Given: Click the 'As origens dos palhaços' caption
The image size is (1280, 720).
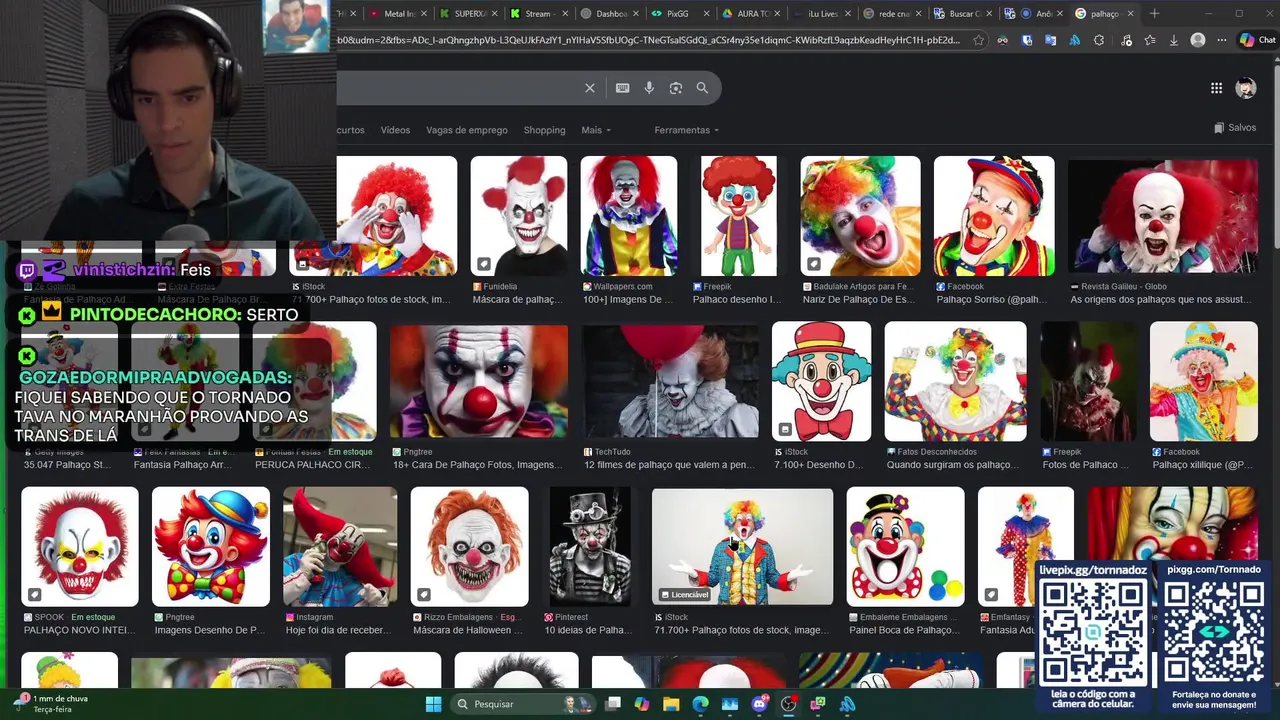Looking at the screenshot, I should point(1160,300).
